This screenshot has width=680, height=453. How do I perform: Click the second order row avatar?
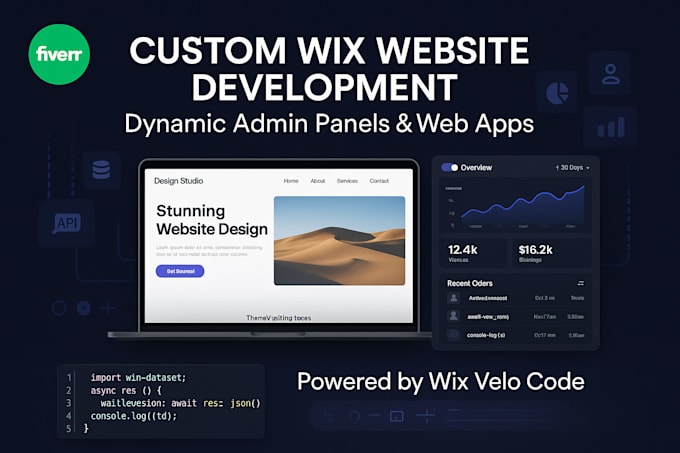point(454,316)
